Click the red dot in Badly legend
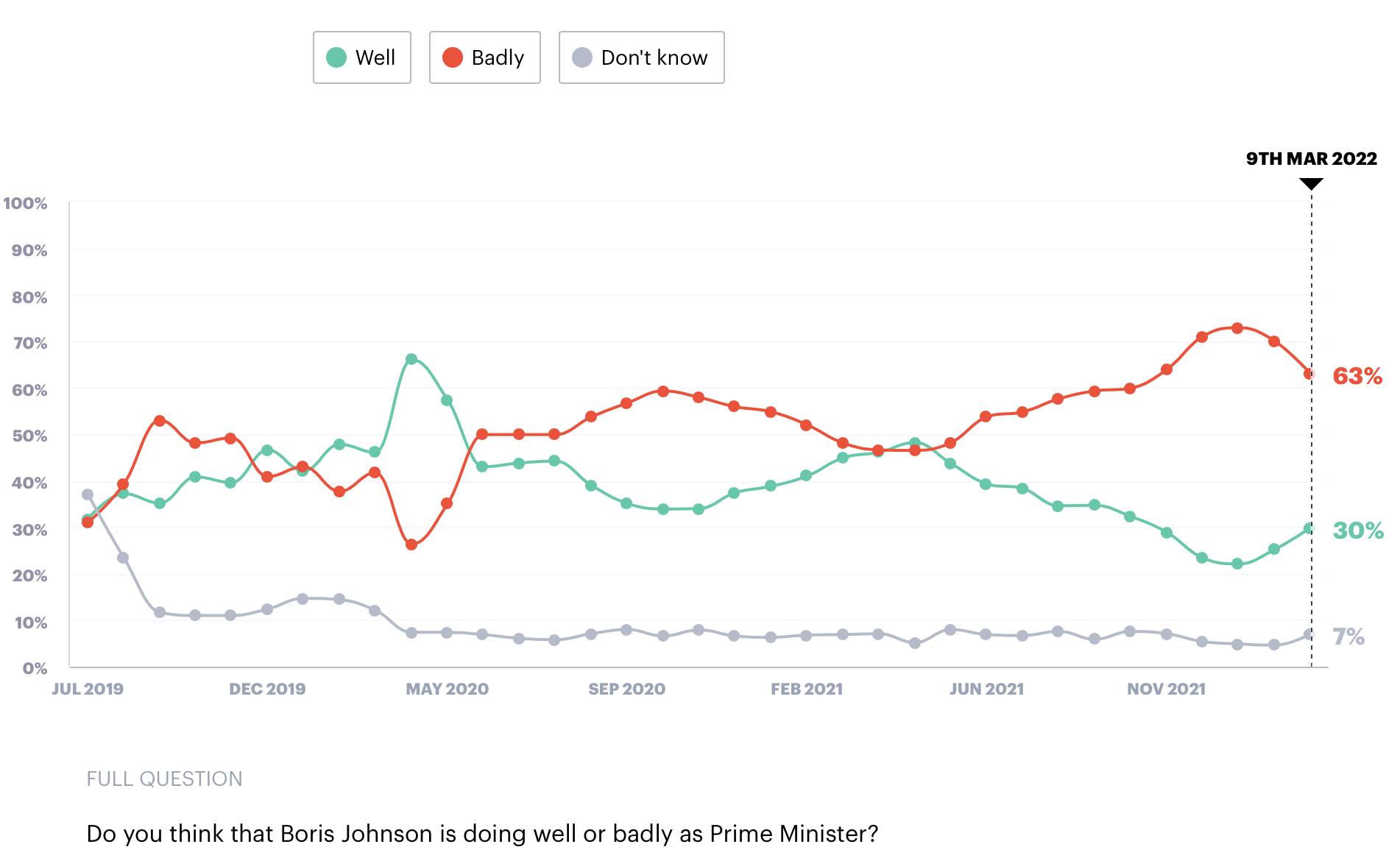1400x858 pixels. coord(452,57)
